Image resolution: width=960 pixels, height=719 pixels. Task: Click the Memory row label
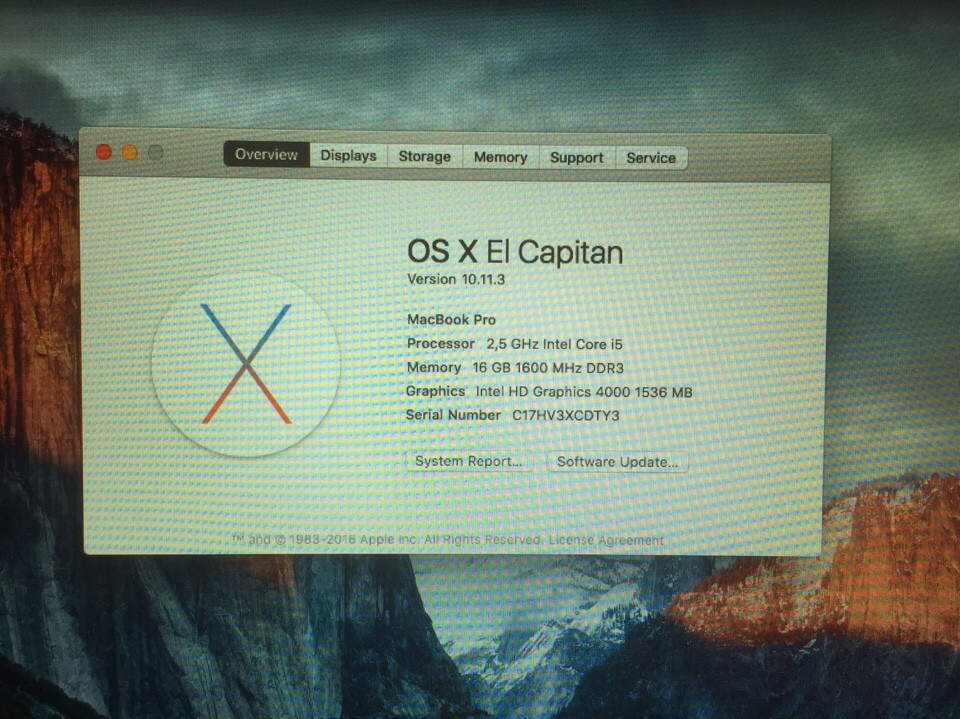pos(433,367)
